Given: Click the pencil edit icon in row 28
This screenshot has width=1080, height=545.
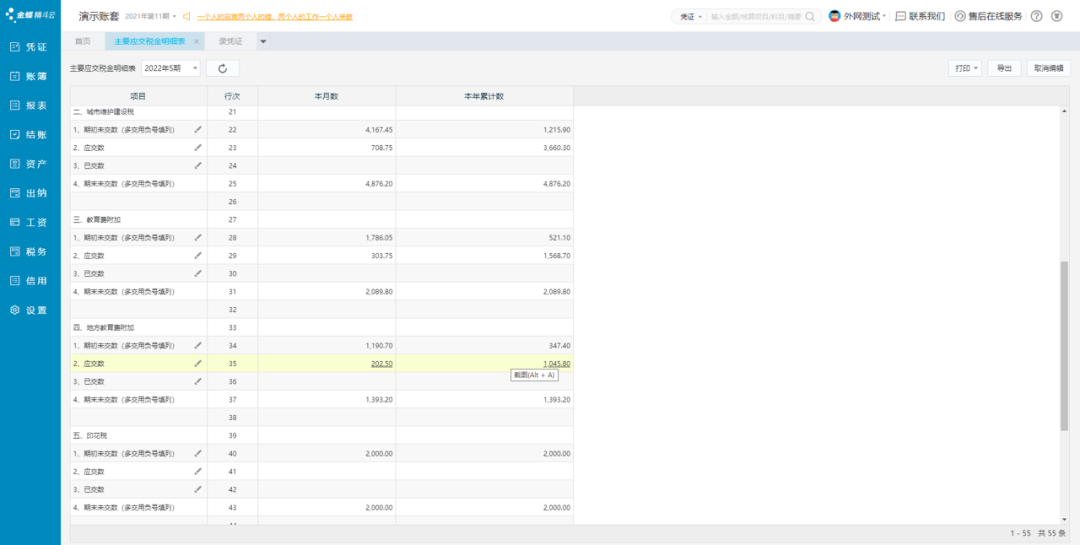Looking at the screenshot, I should coord(198,237).
